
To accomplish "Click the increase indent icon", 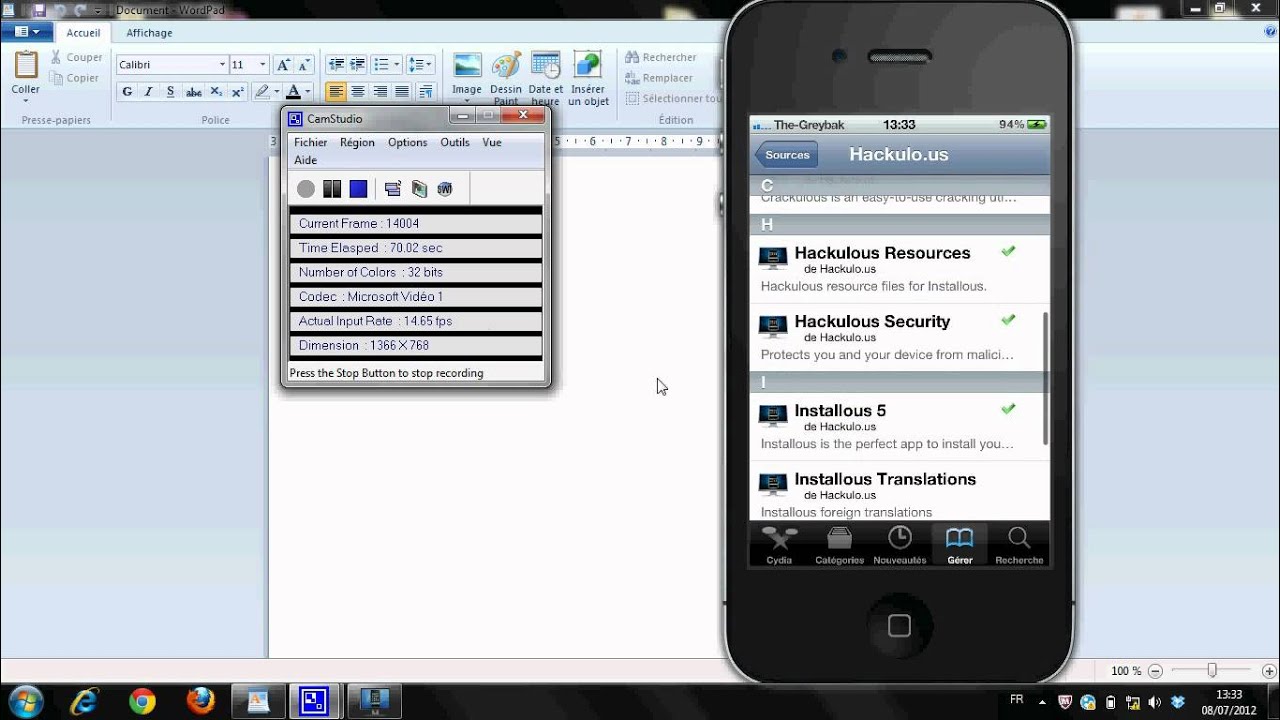I will (x=358, y=65).
